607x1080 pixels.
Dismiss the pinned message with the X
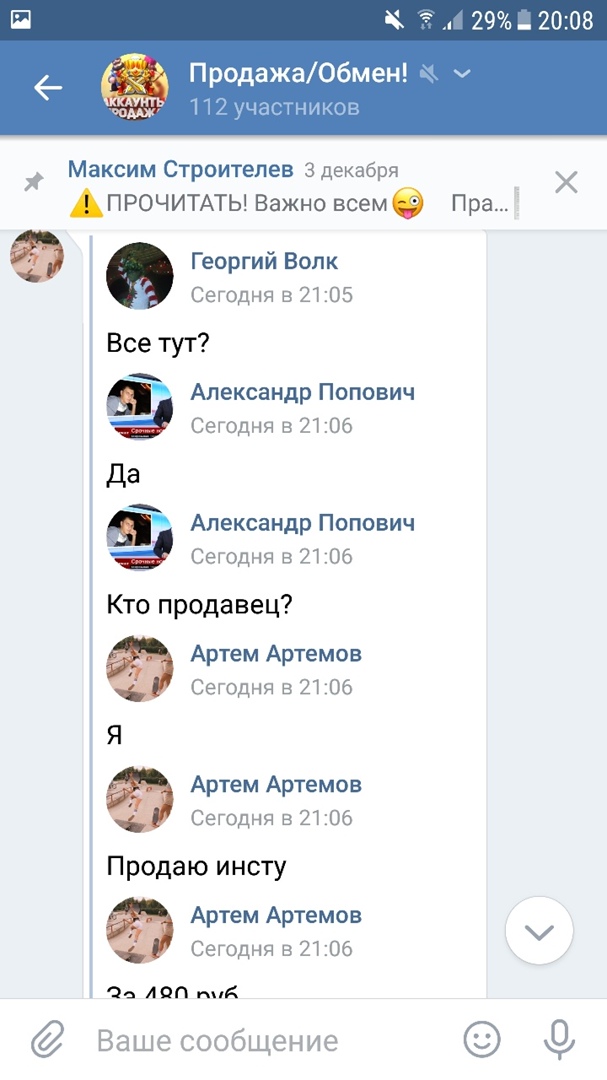(x=566, y=182)
